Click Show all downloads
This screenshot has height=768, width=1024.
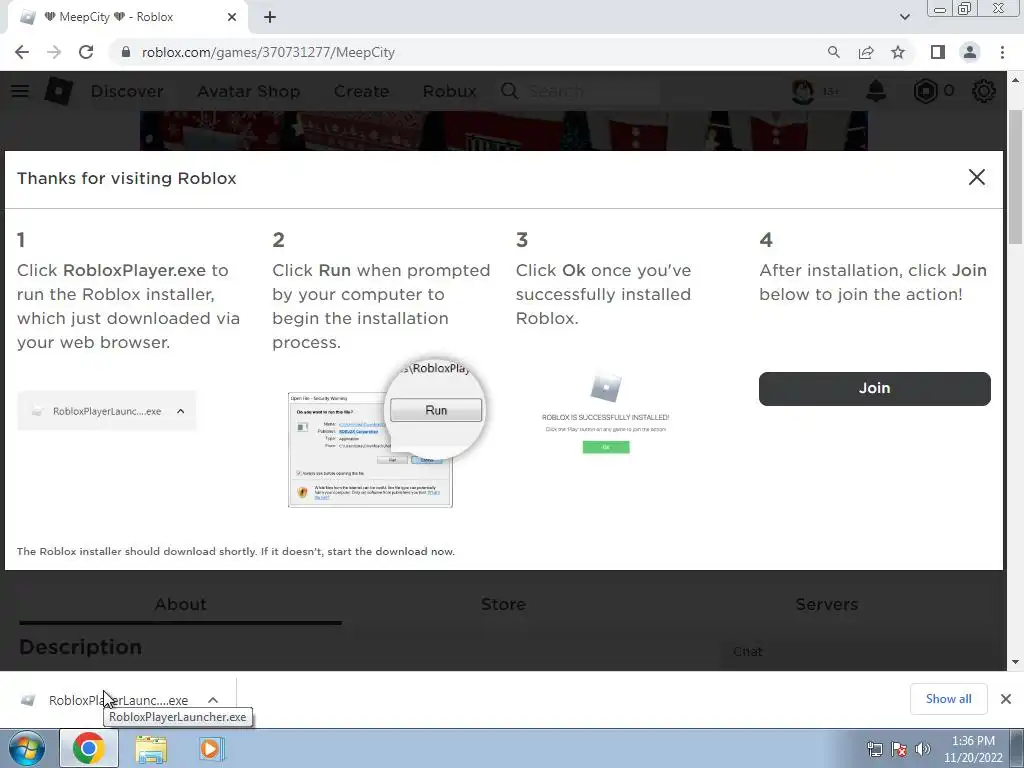pyautogui.click(x=948, y=699)
